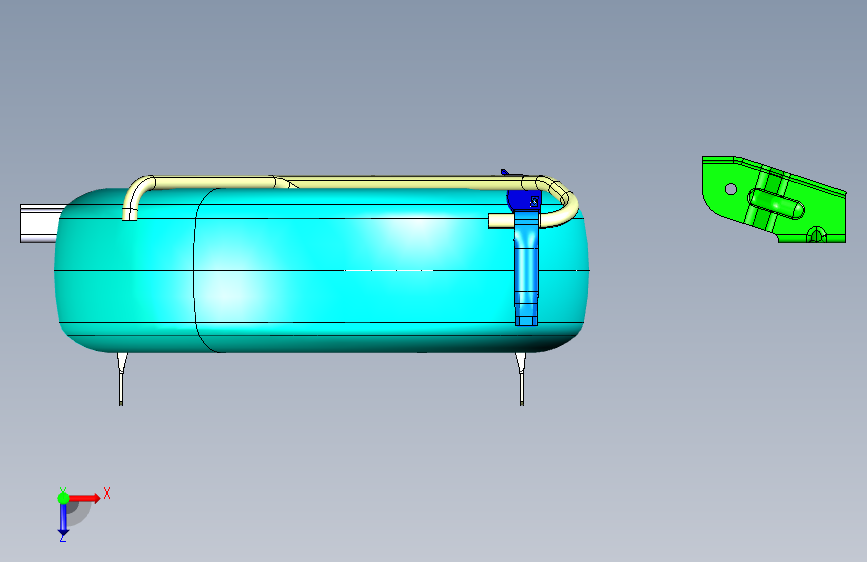This screenshot has height=562, width=867.
Task: Click the blue Z axis arrow of triad
Action: point(63,519)
